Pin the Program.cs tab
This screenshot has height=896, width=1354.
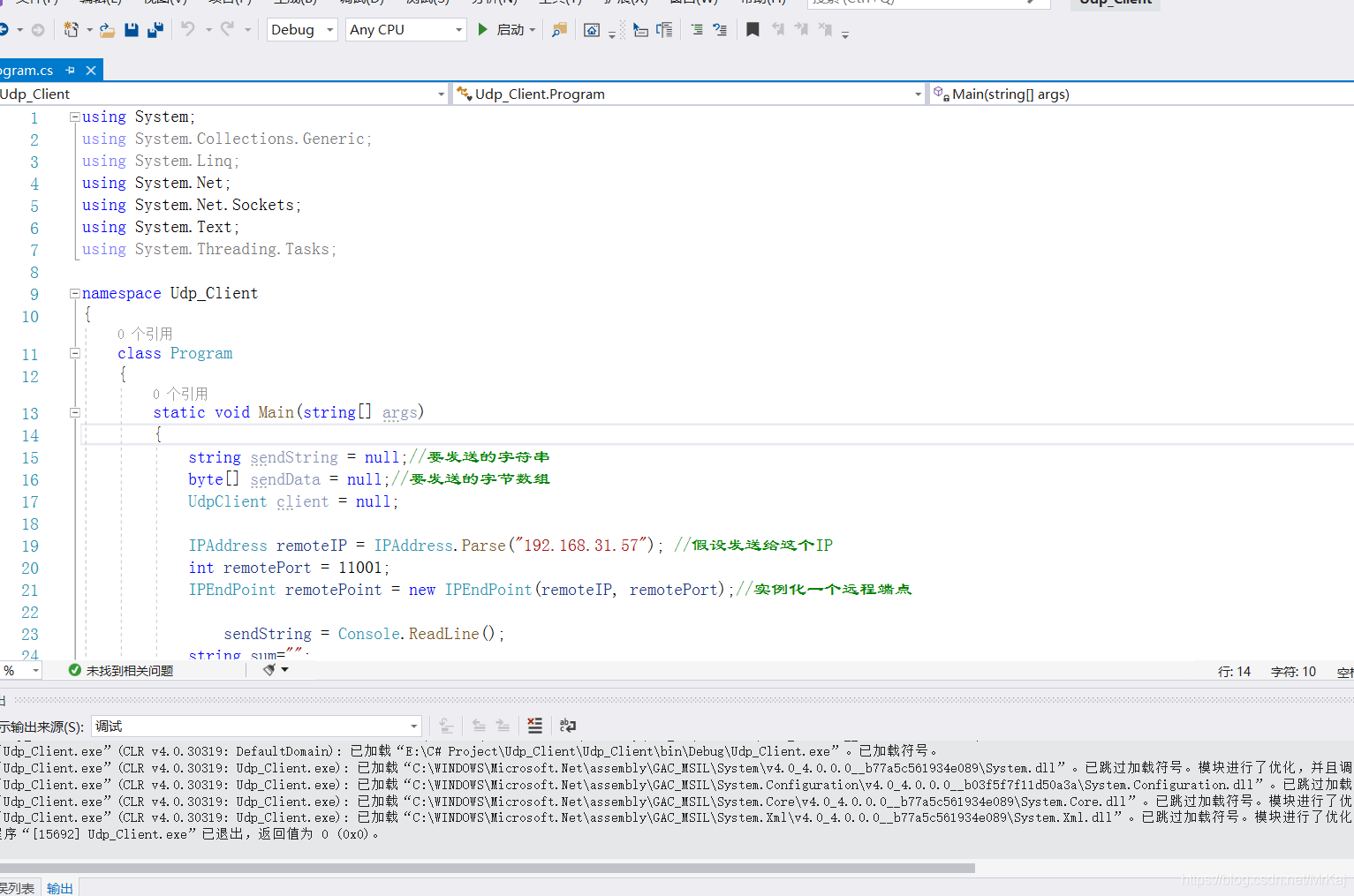tap(71, 70)
